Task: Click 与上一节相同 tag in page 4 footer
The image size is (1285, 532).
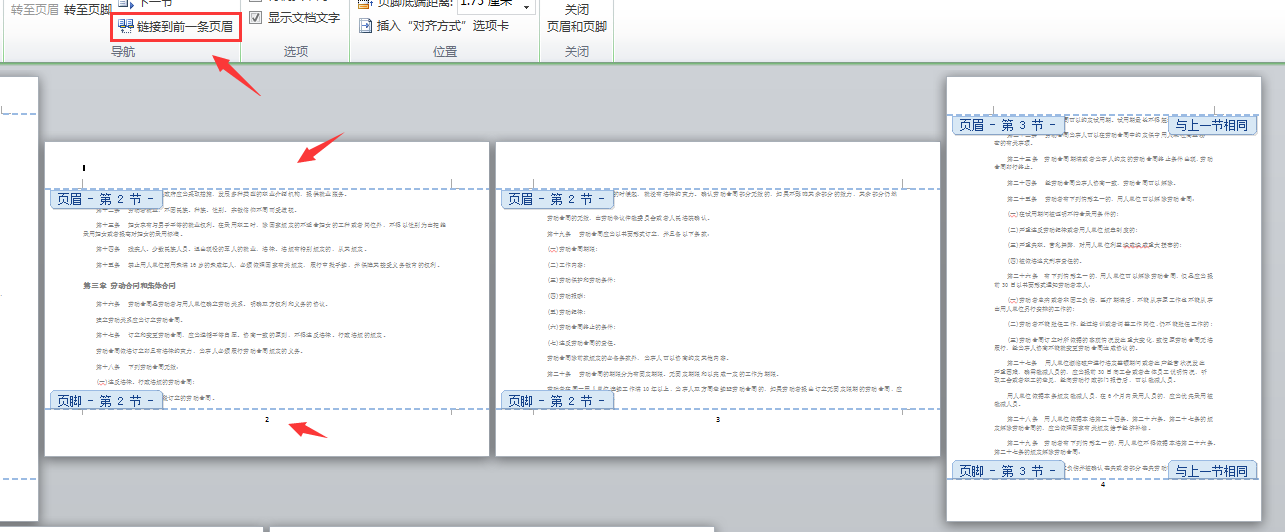Action: [x=1211, y=471]
